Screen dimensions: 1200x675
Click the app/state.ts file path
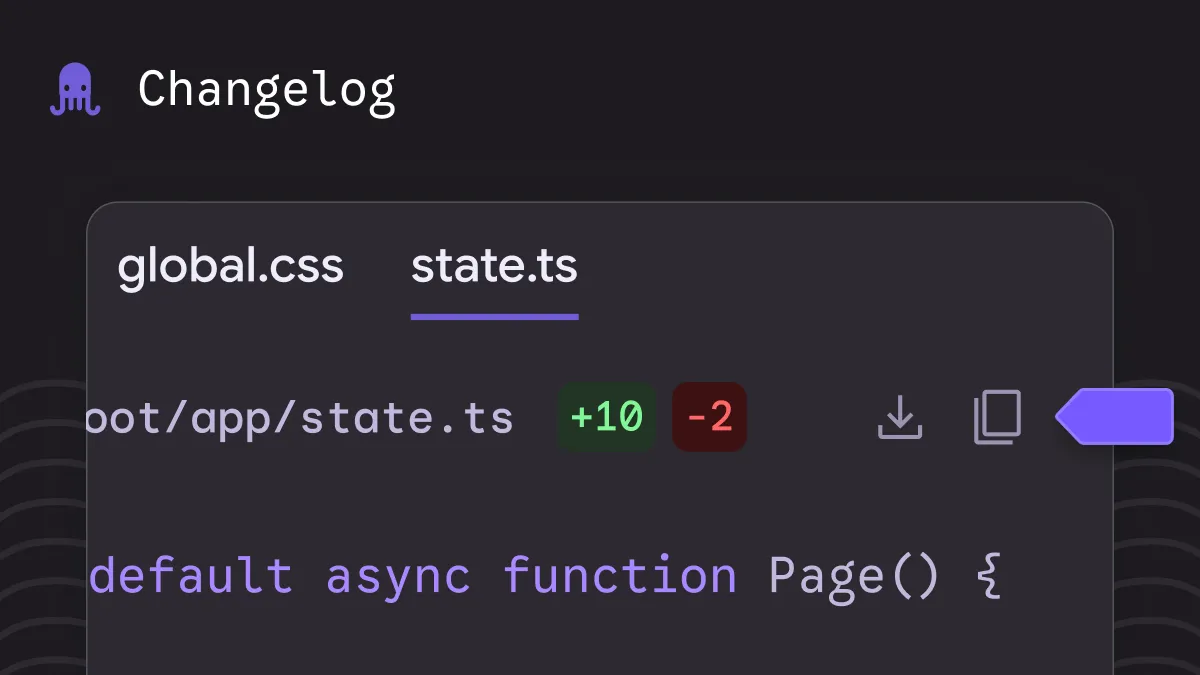300,418
